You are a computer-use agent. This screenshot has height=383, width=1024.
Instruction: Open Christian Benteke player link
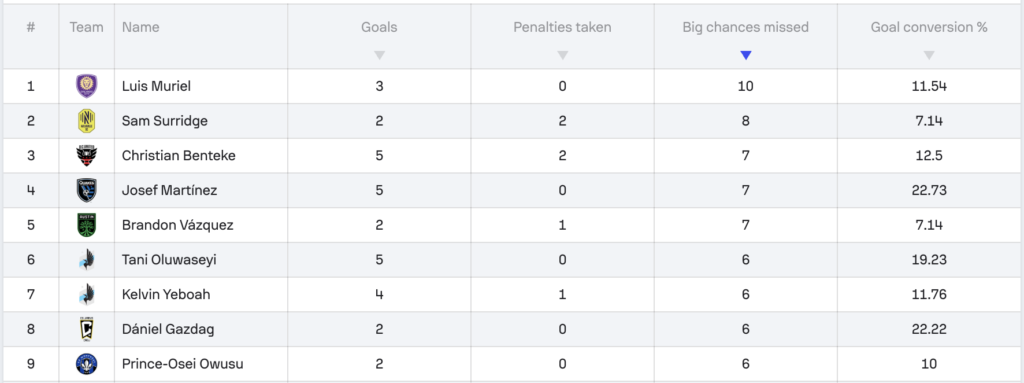tap(179, 156)
